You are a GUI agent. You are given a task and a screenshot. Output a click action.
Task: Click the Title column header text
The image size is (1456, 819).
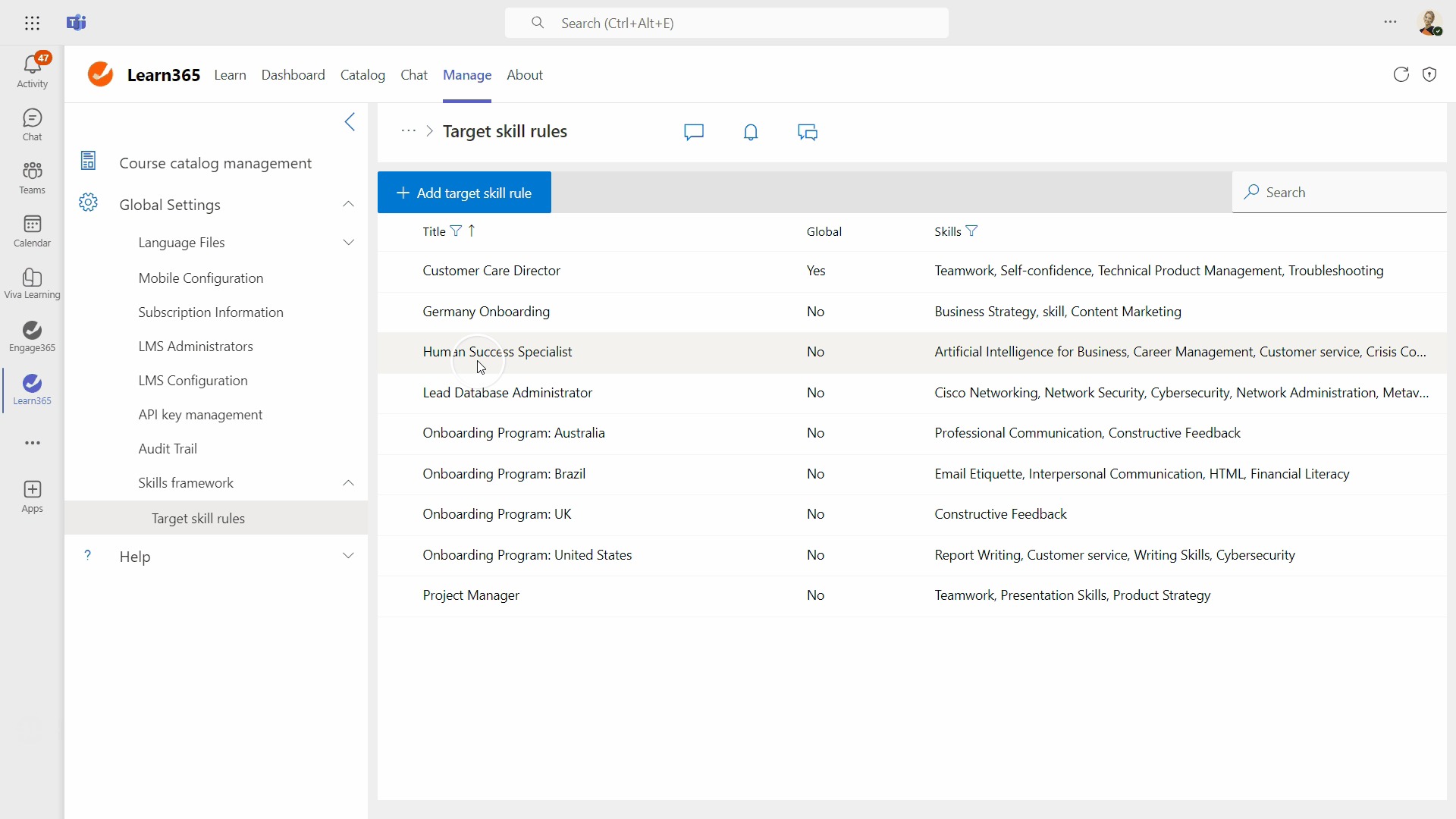pyautogui.click(x=434, y=231)
